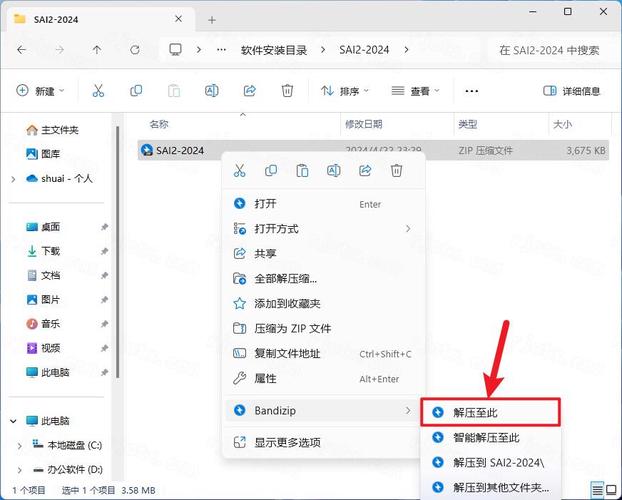Close the SAI2-2024 tab
This screenshot has height=500, width=622.
179,19
